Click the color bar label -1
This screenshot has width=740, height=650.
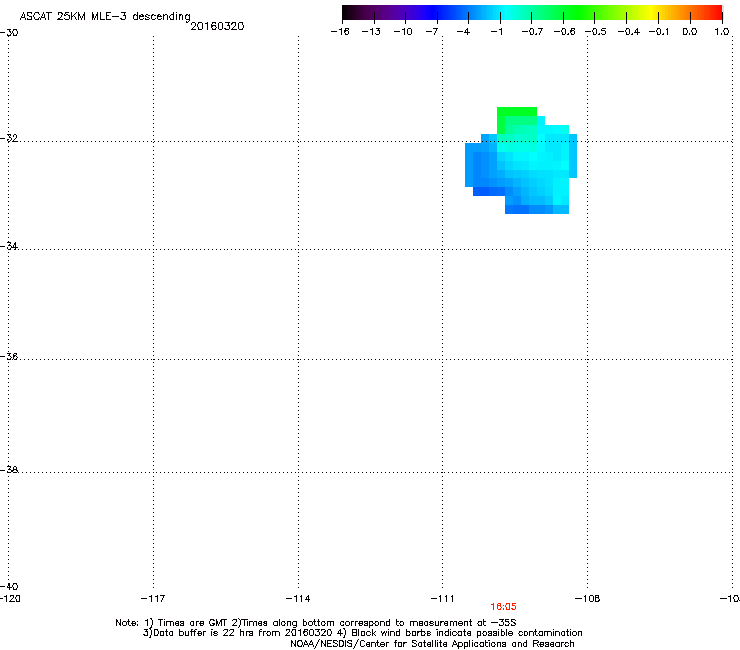point(496,32)
